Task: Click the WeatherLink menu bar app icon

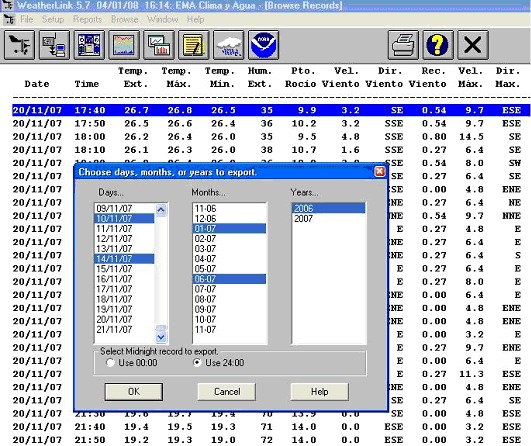Action: click(9, 19)
